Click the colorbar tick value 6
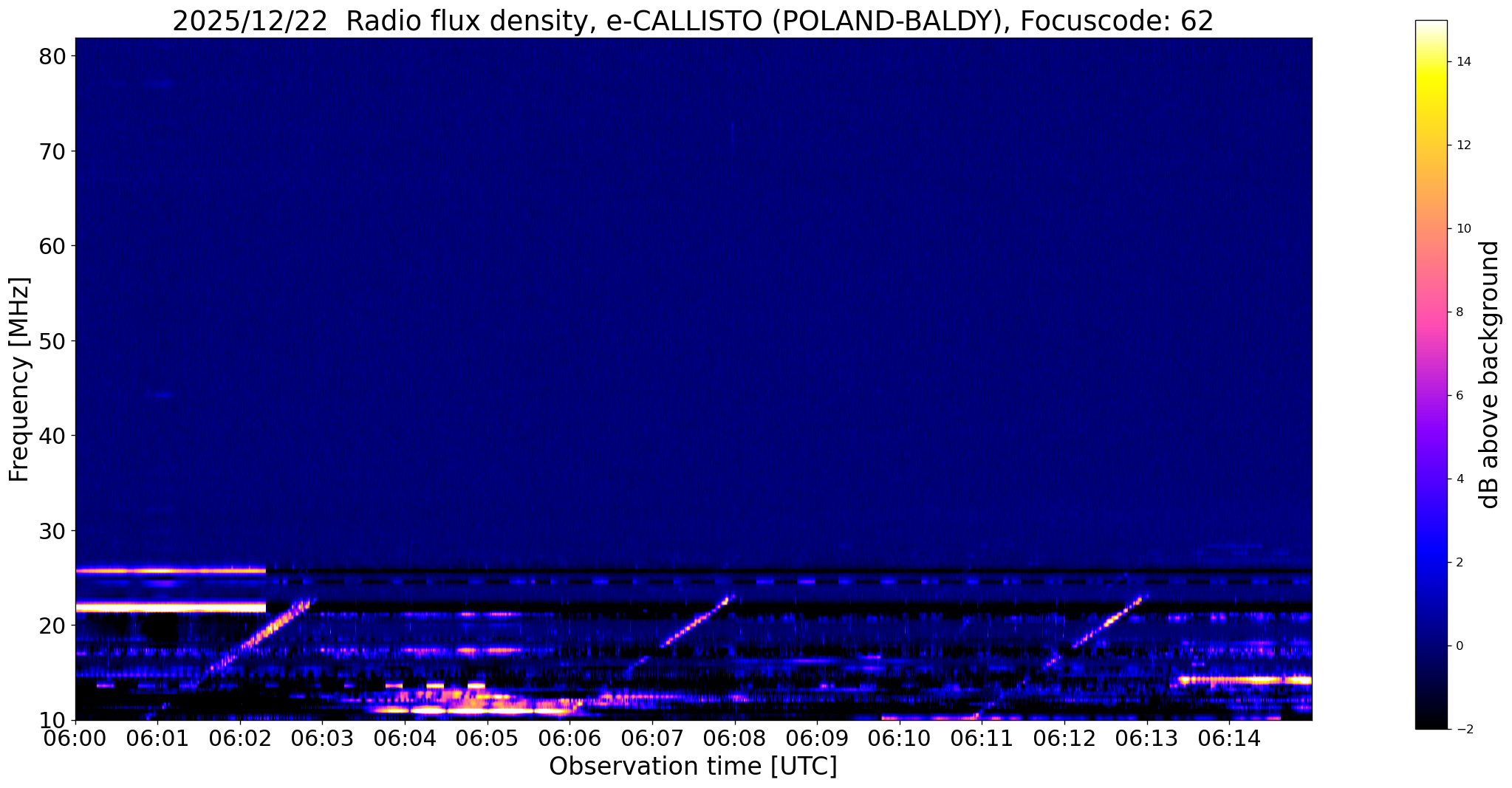The width and height of the screenshot is (1512, 788). click(x=1460, y=395)
